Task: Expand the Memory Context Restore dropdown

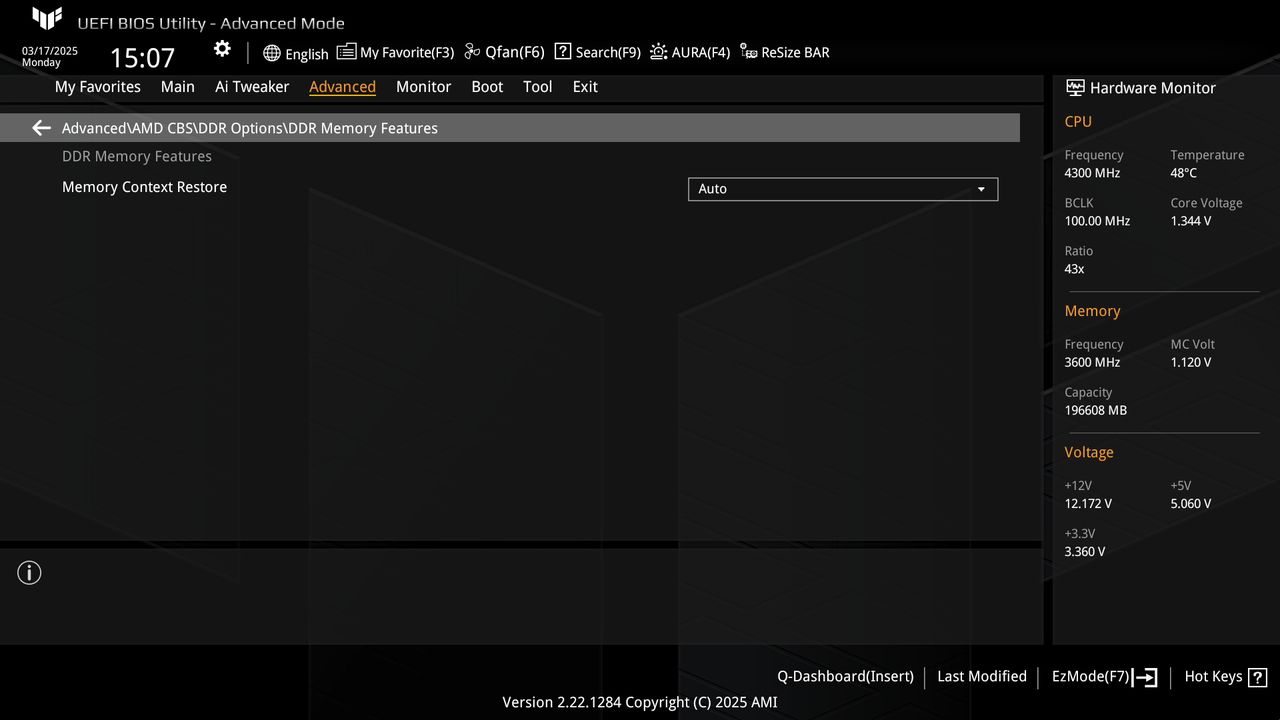Action: tap(843, 189)
